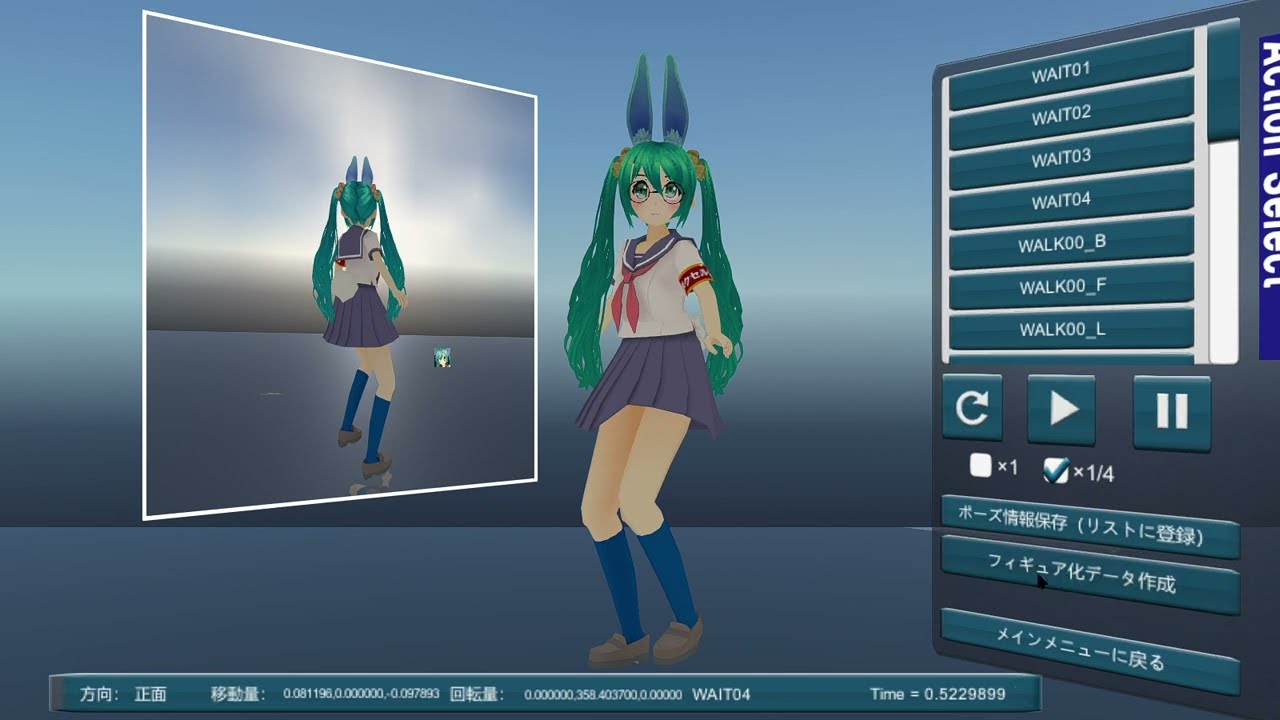Play the animation
Screen dimensions: 1280x720
[x=1062, y=409]
